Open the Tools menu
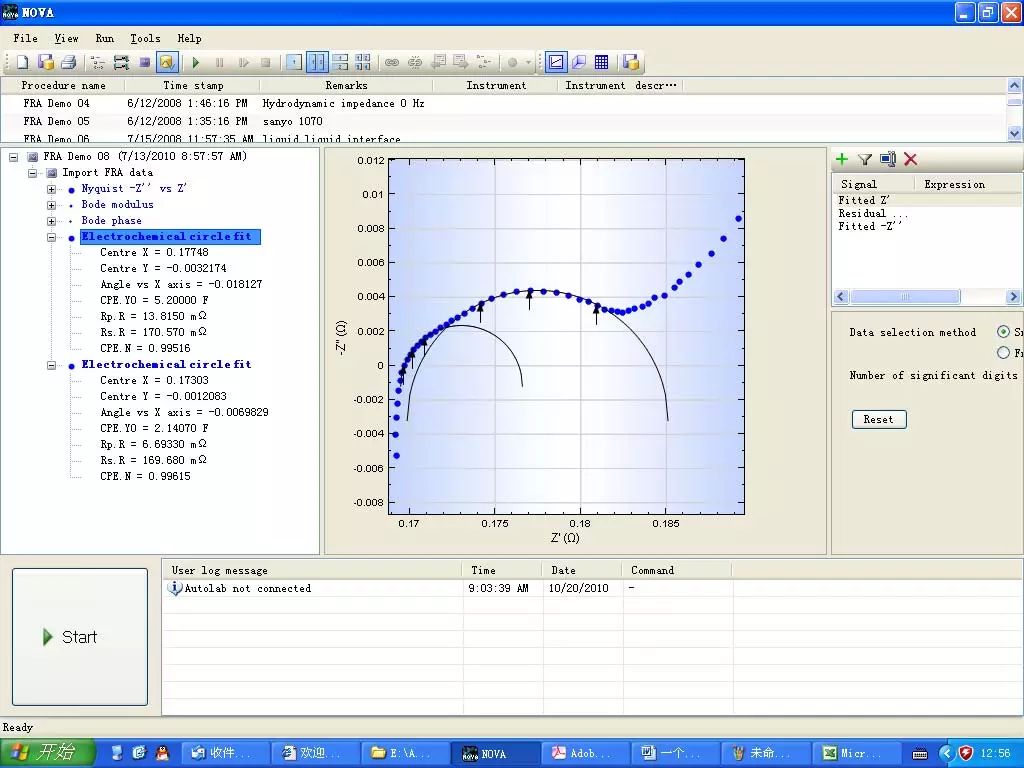 [x=145, y=39]
